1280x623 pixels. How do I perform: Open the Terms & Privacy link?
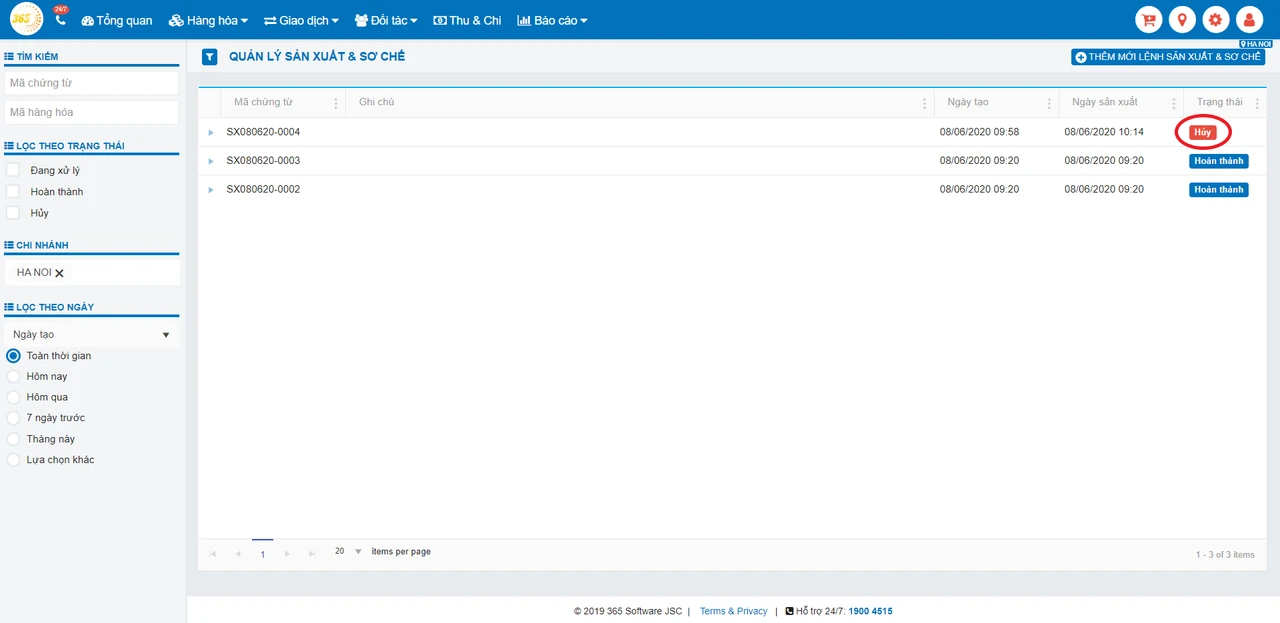click(x=734, y=611)
